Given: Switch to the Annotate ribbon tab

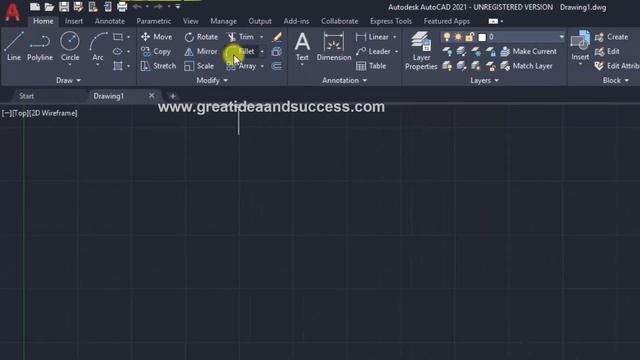Looking at the screenshot, I should (110, 21).
